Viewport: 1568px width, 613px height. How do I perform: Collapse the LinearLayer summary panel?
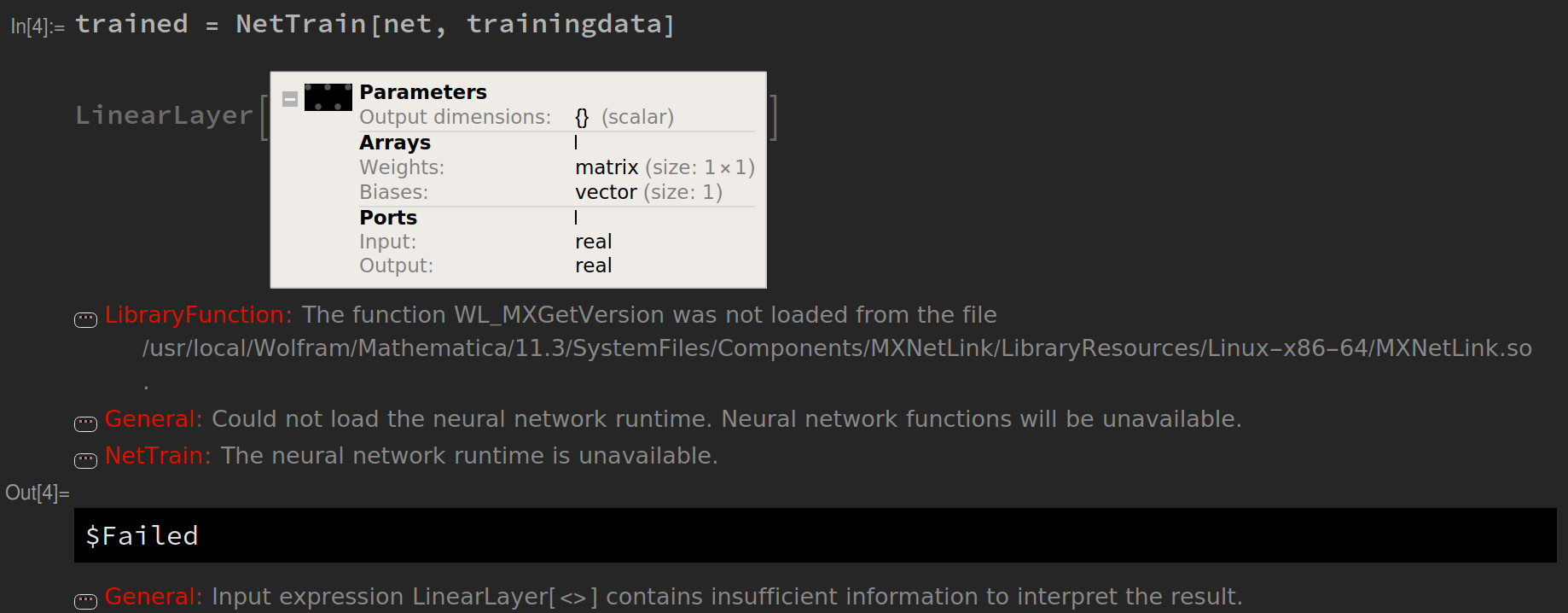(290, 99)
